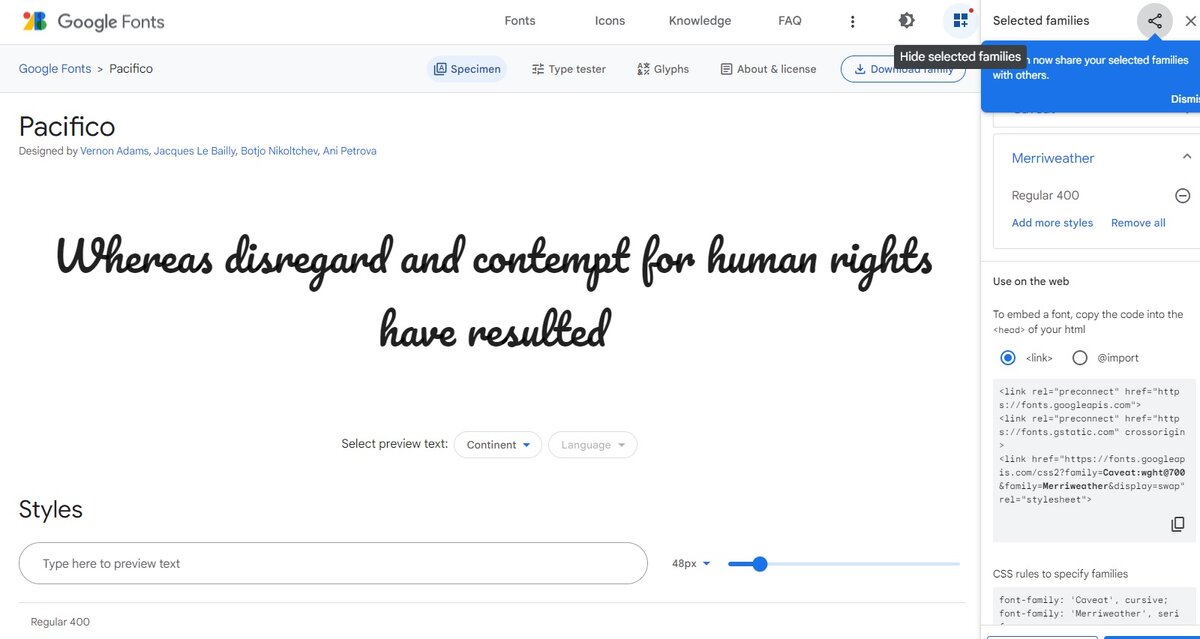Image resolution: width=1200 pixels, height=639 pixels.
Task: Select the link embed option
Action: 1008,358
